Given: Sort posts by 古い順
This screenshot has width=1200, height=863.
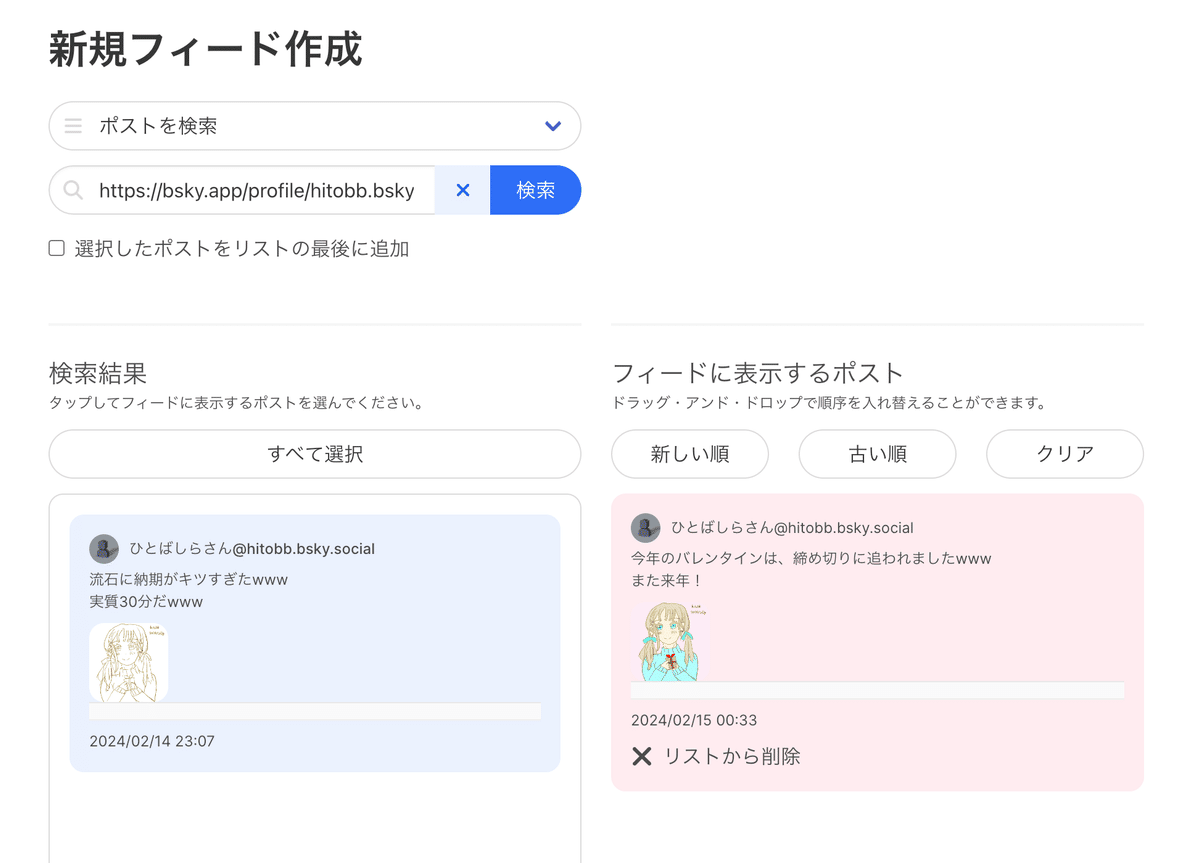Looking at the screenshot, I should pyautogui.click(x=877, y=454).
